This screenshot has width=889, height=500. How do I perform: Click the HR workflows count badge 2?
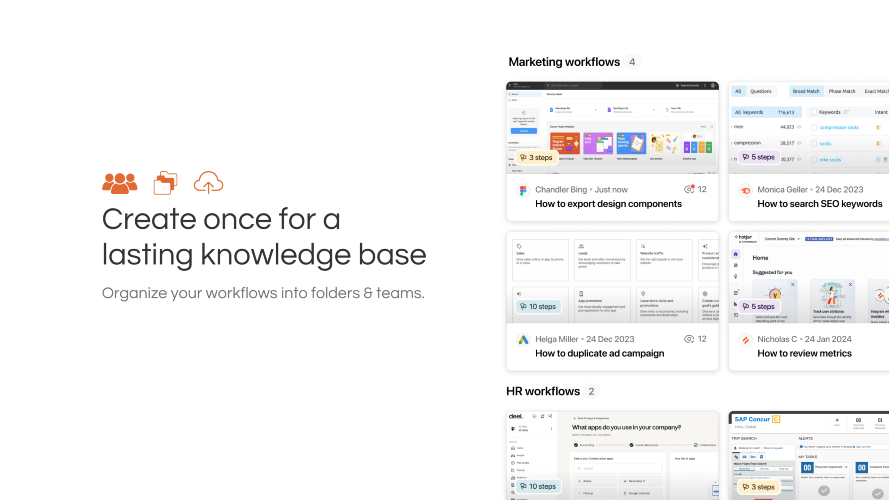click(x=591, y=392)
